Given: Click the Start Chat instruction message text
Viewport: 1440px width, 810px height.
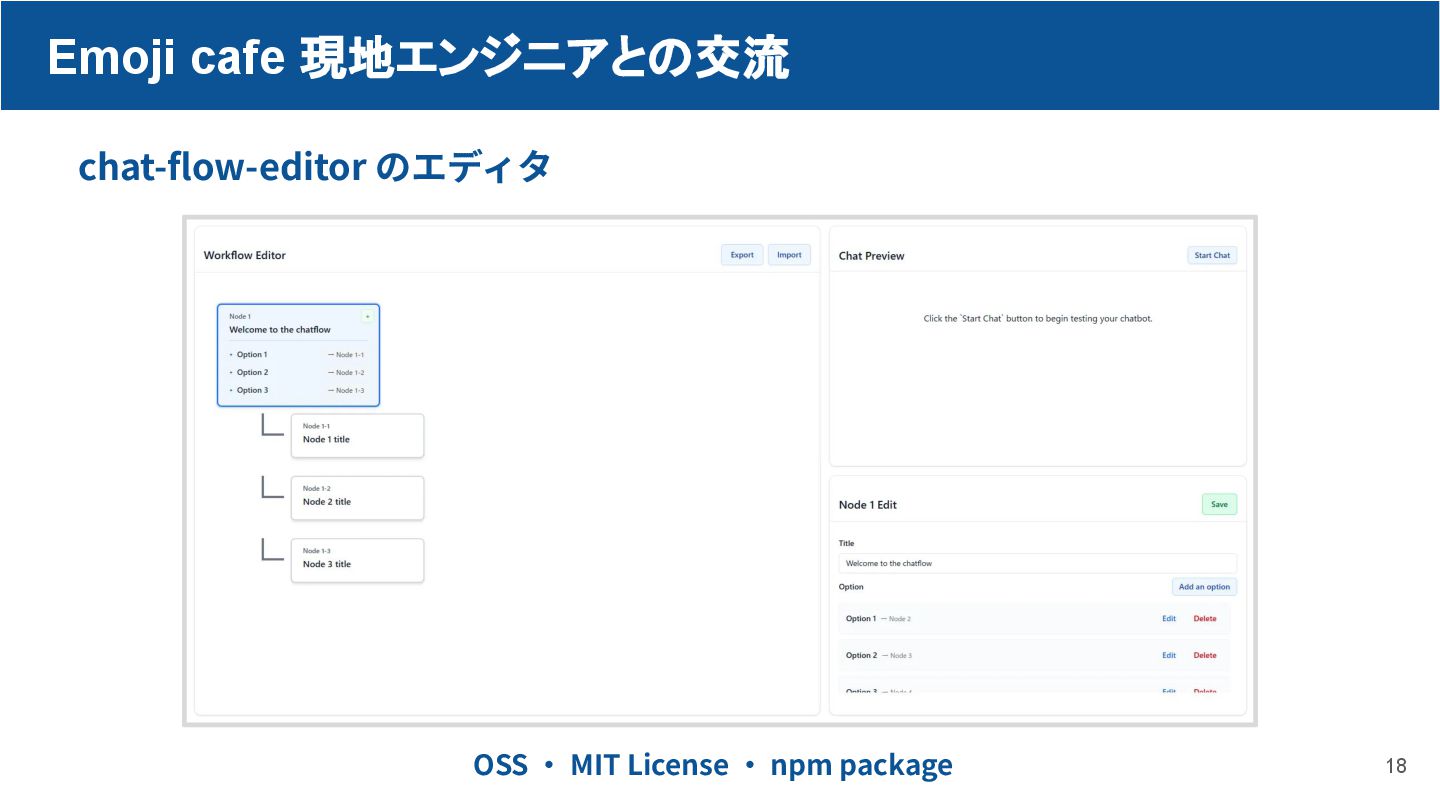Looking at the screenshot, I should point(1038,319).
